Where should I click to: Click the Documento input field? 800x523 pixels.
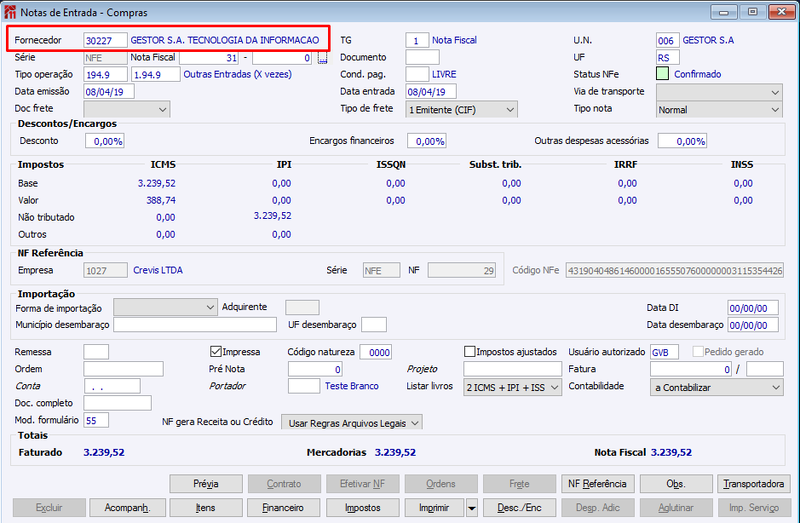coord(422,57)
